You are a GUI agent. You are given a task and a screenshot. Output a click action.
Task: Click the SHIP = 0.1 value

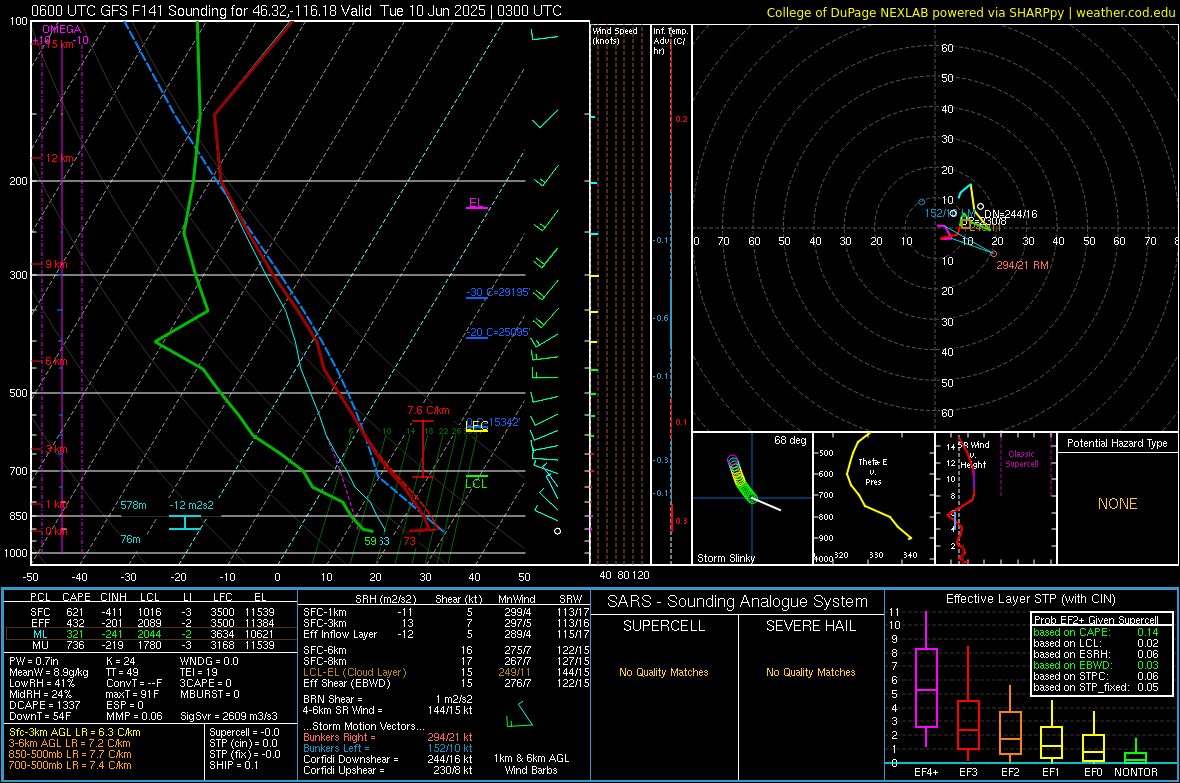[x=234, y=765]
